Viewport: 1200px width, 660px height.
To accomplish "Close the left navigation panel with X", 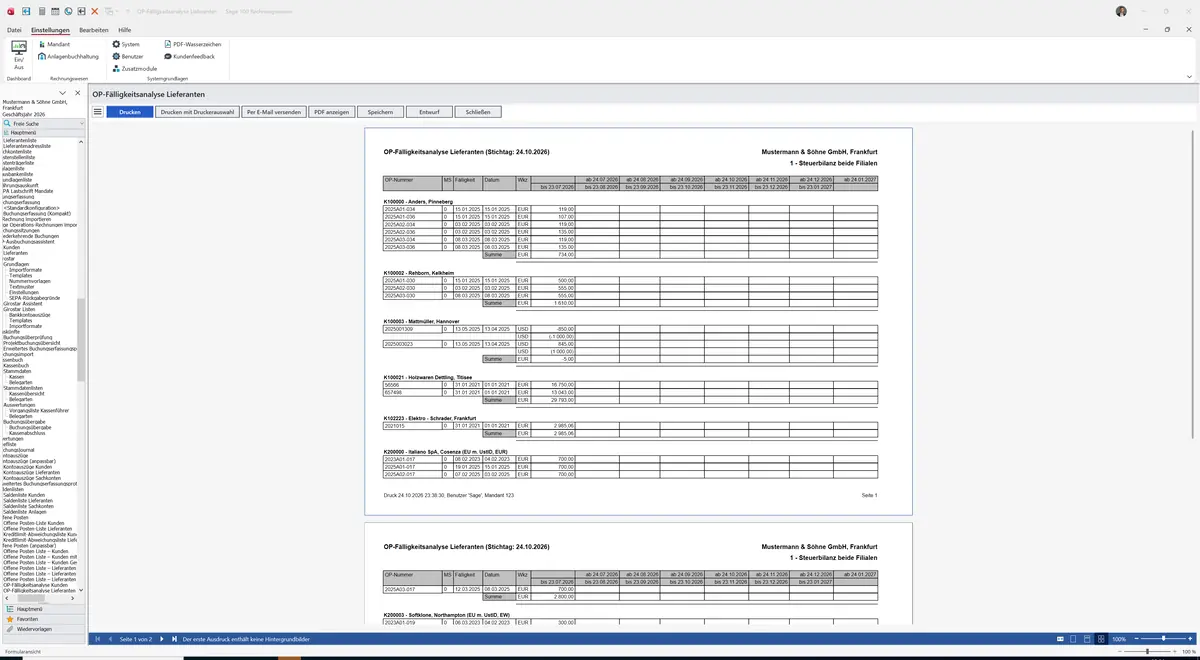I will point(77,93).
